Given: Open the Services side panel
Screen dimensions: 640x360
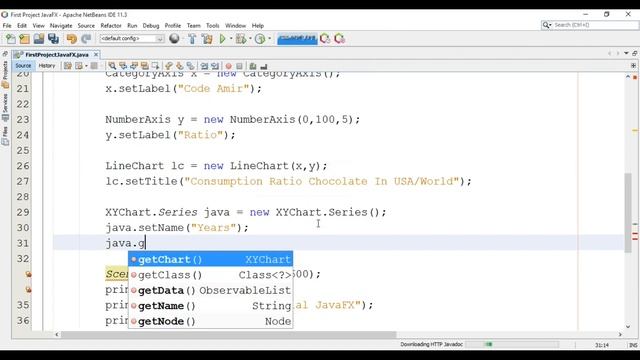Looking at the screenshot, I should (5, 107).
